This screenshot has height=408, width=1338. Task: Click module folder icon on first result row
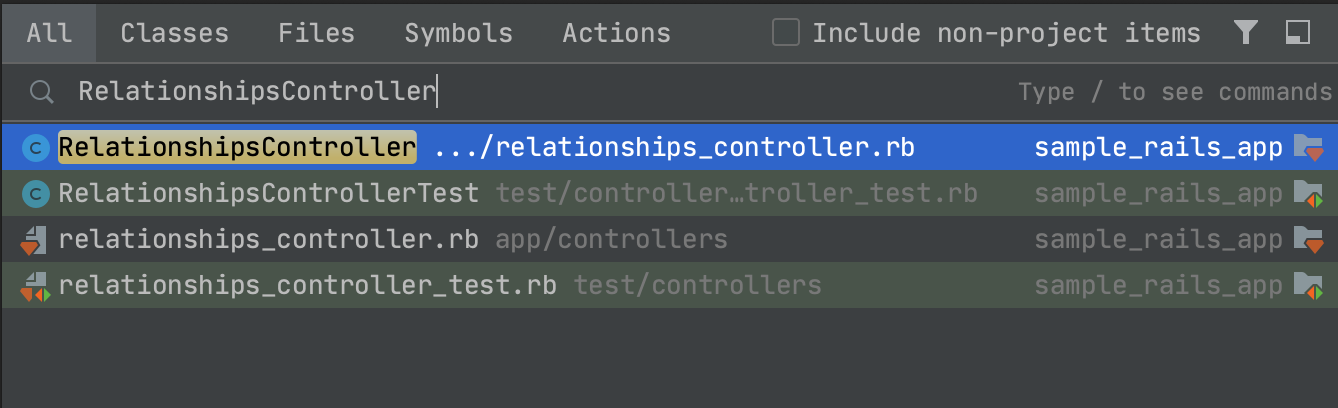1307,148
